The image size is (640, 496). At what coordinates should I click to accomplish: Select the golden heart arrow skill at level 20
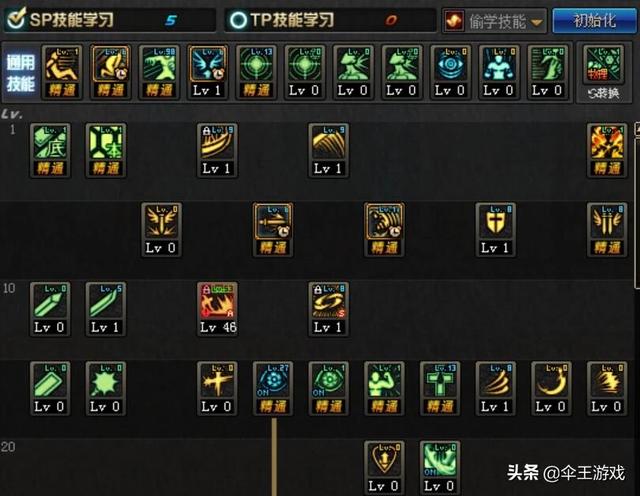[x=384, y=468]
